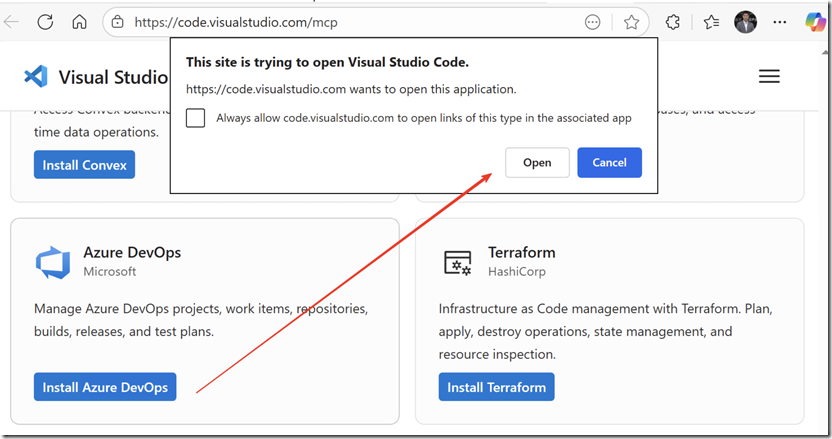Click Visual Studio site title text
The height and width of the screenshot is (439, 832).
tap(113, 78)
